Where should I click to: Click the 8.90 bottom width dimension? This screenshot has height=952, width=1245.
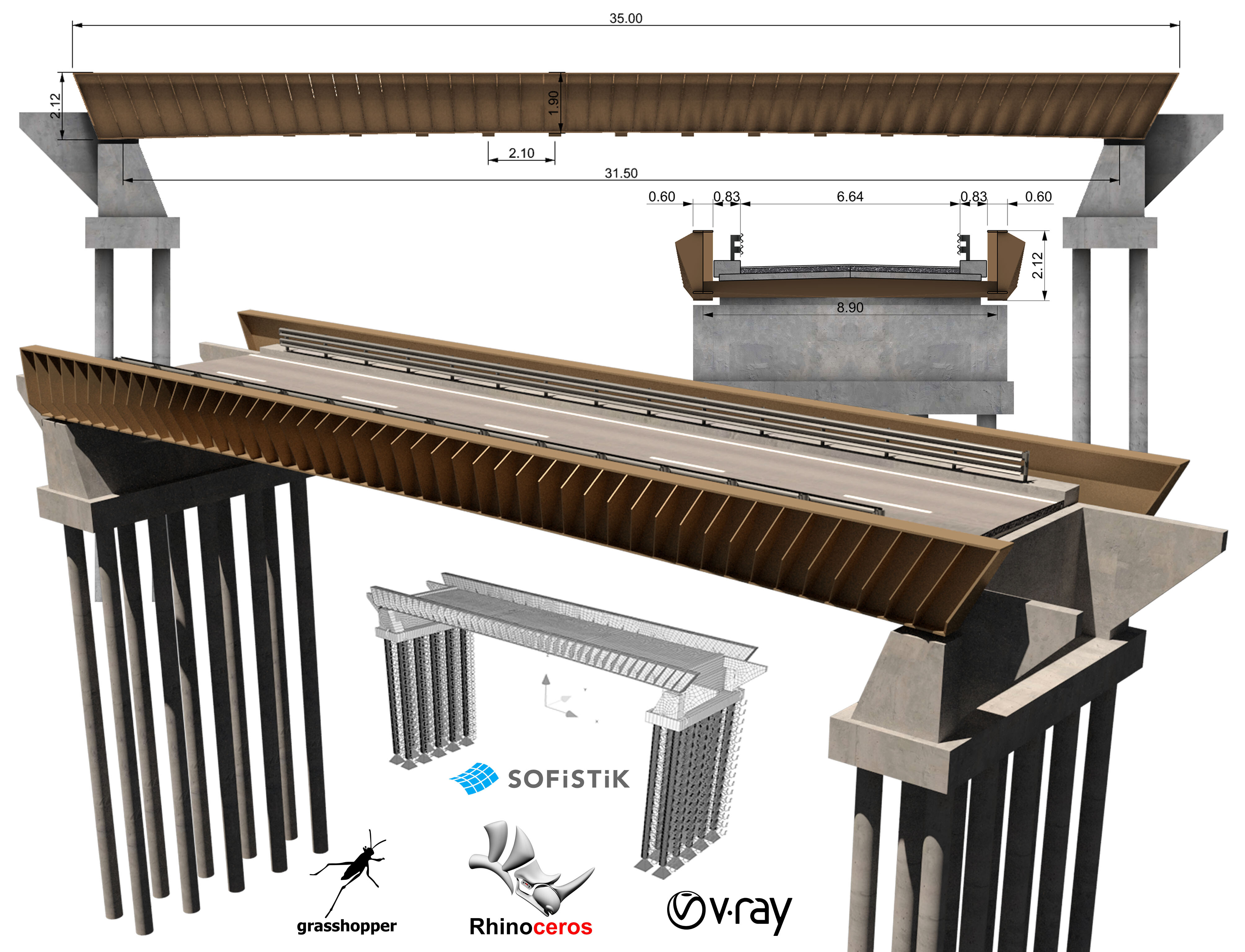(x=849, y=307)
